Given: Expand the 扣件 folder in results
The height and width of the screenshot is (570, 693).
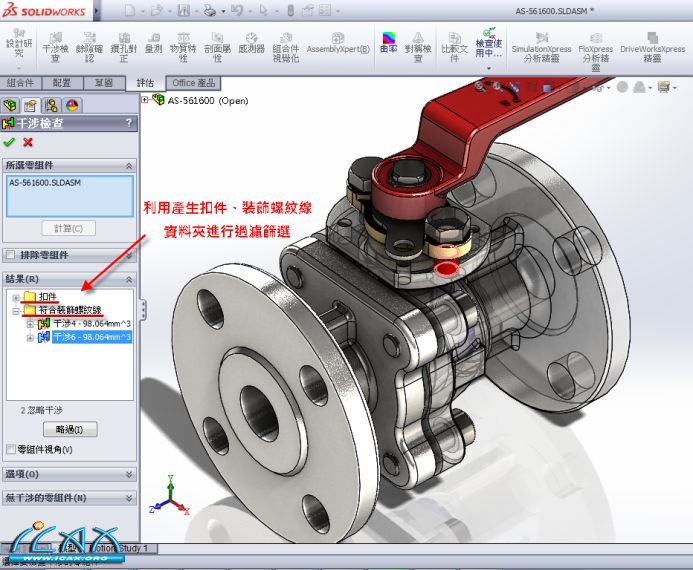Looking at the screenshot, I should 15,297.
